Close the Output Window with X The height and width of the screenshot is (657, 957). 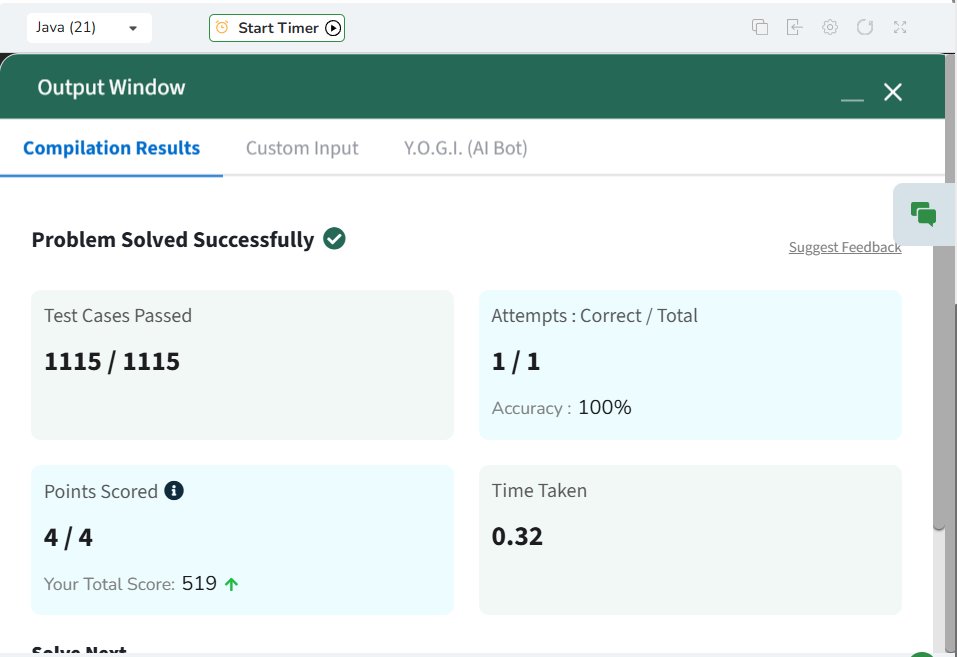click(x=893, y=92)
